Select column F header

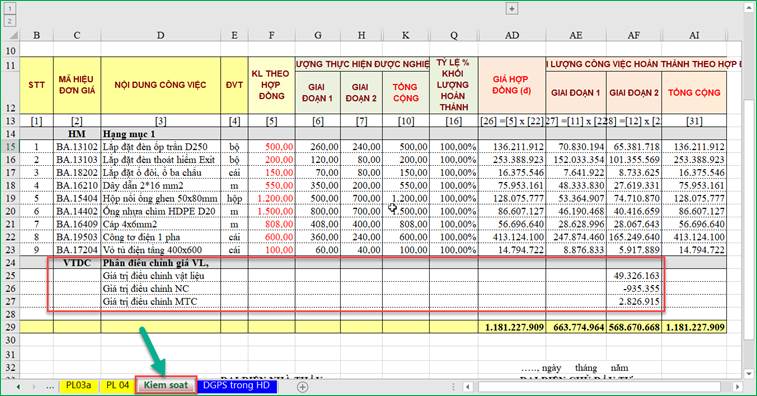click(x=271, y=35)
